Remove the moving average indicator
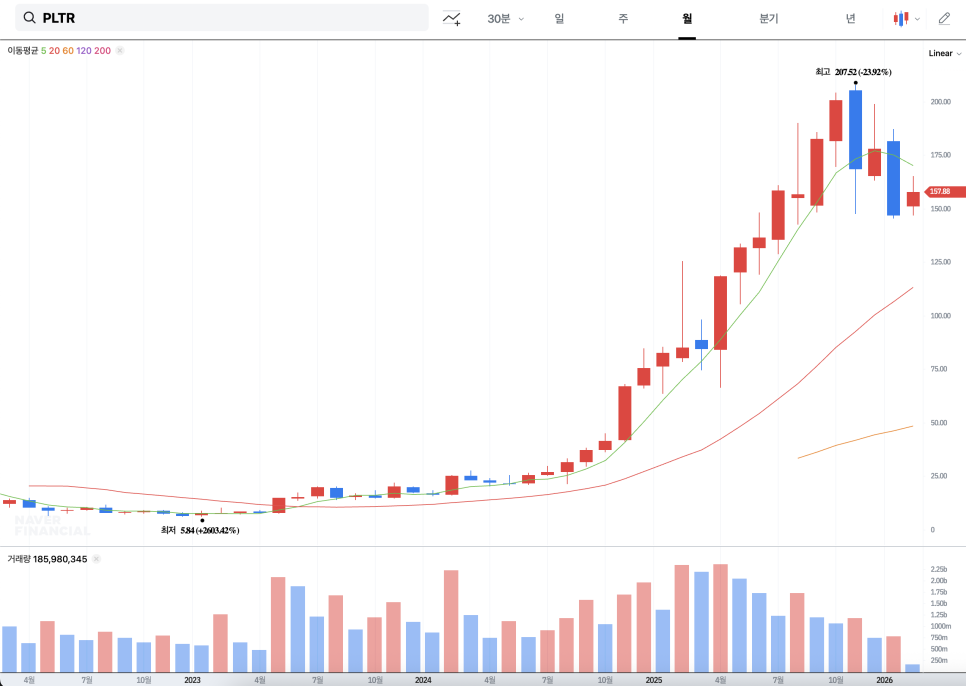 [x=120, y=50]
